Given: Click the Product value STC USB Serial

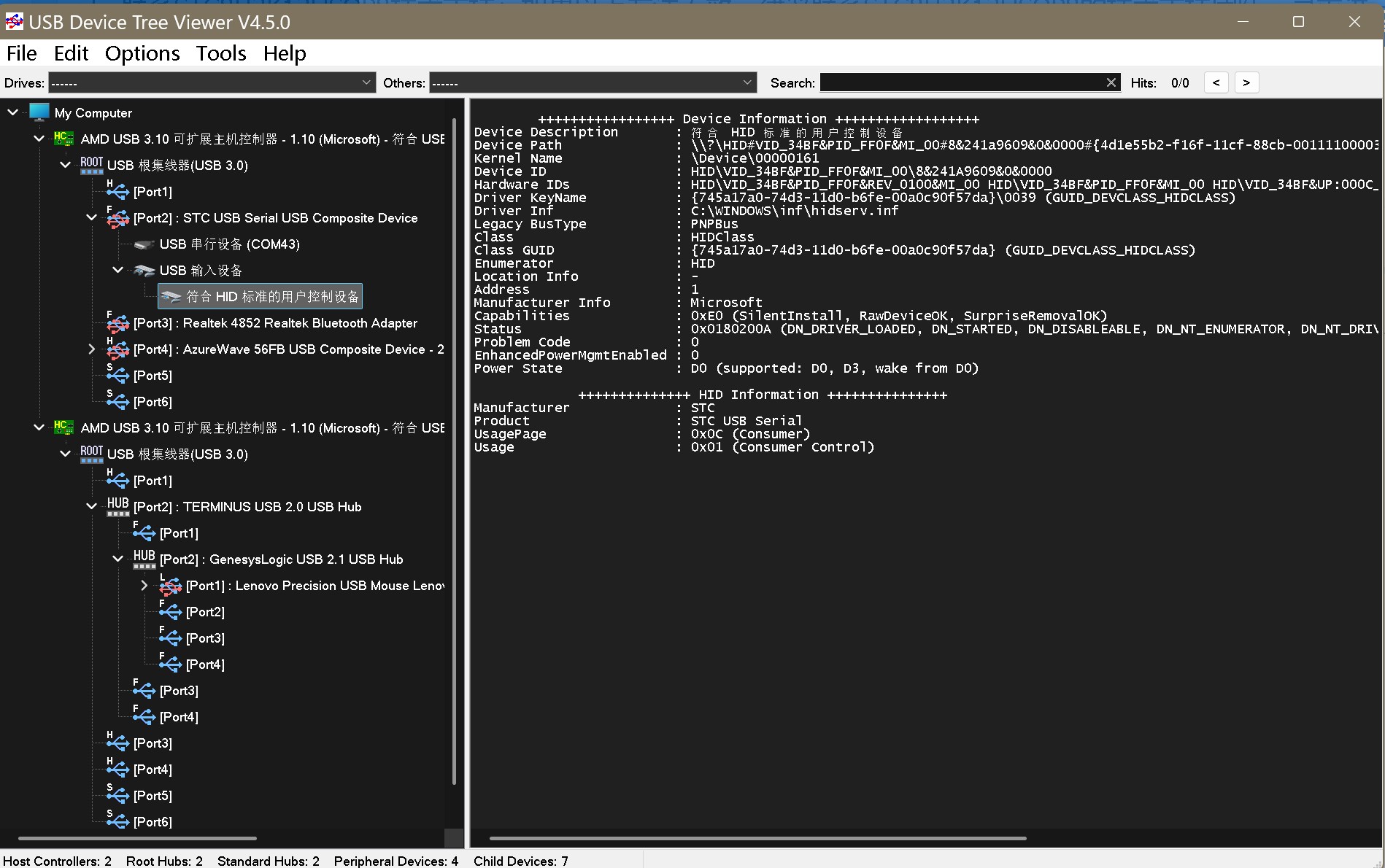Looking at the screenshot, I should [x=746, y=421].
